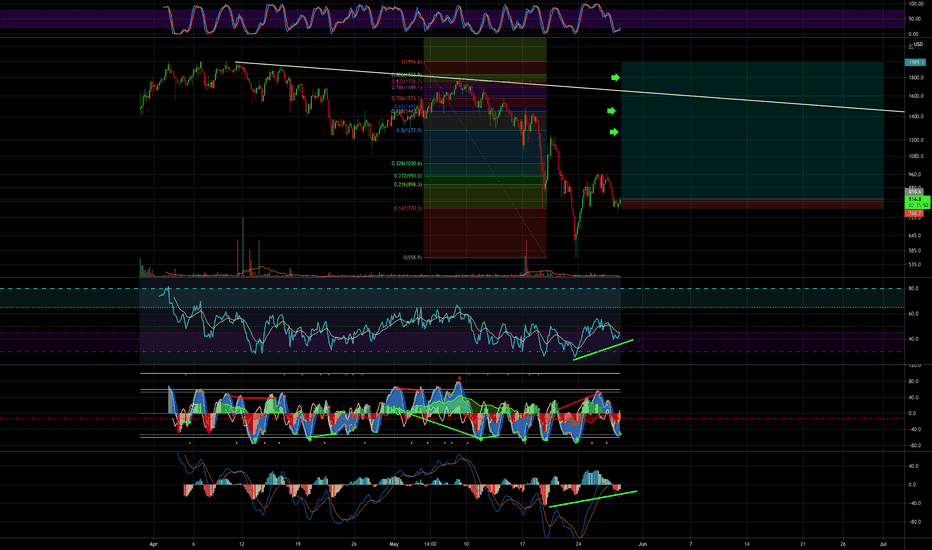Select the Fibonacci level label 0.5(1277.9)
Viewport: 932px width, 550px height.
(409, 130)
